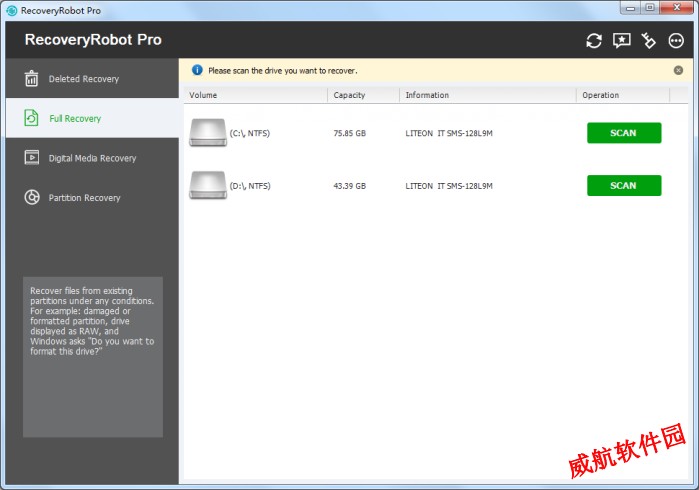Open the feedback star chat icon
Image resolution: width=699 pixels, height=490 pixels.
coord(621,41)
